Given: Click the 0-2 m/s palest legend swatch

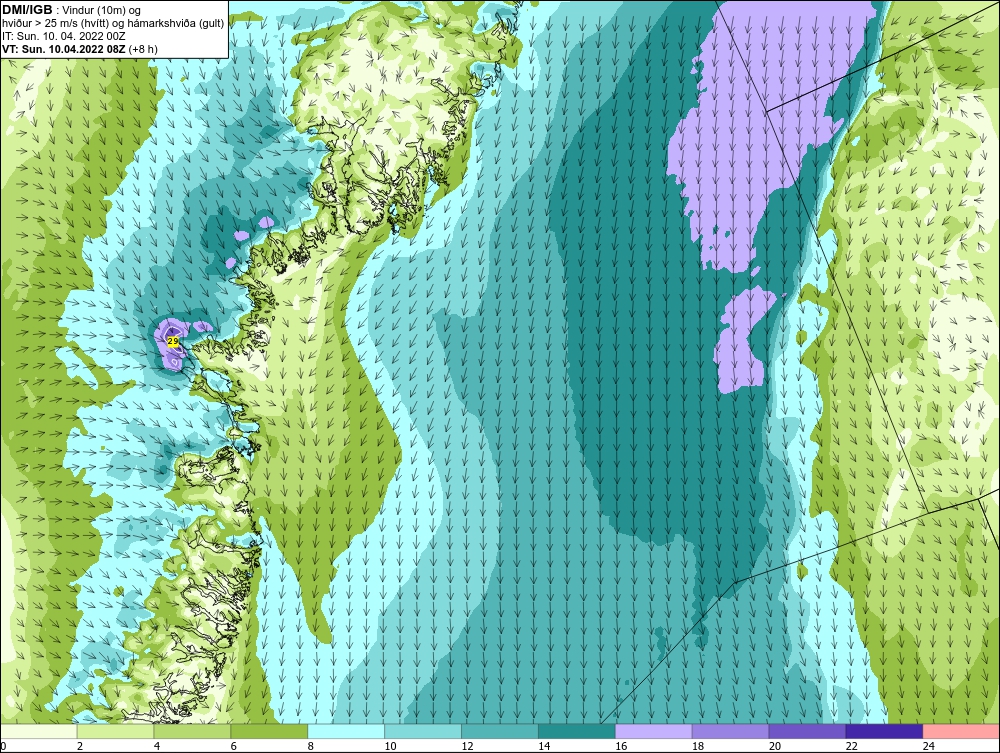Looking at the screenshot, I should coord(39,731).
